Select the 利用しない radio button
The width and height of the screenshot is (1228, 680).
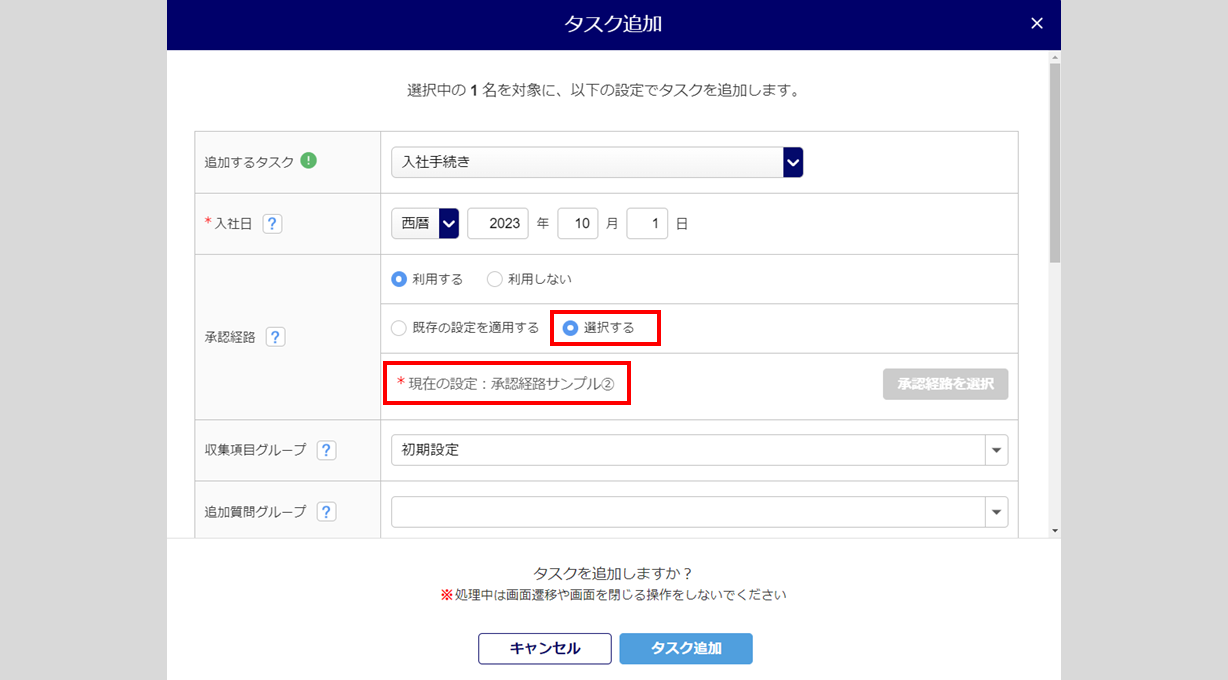tap(494, 279)
